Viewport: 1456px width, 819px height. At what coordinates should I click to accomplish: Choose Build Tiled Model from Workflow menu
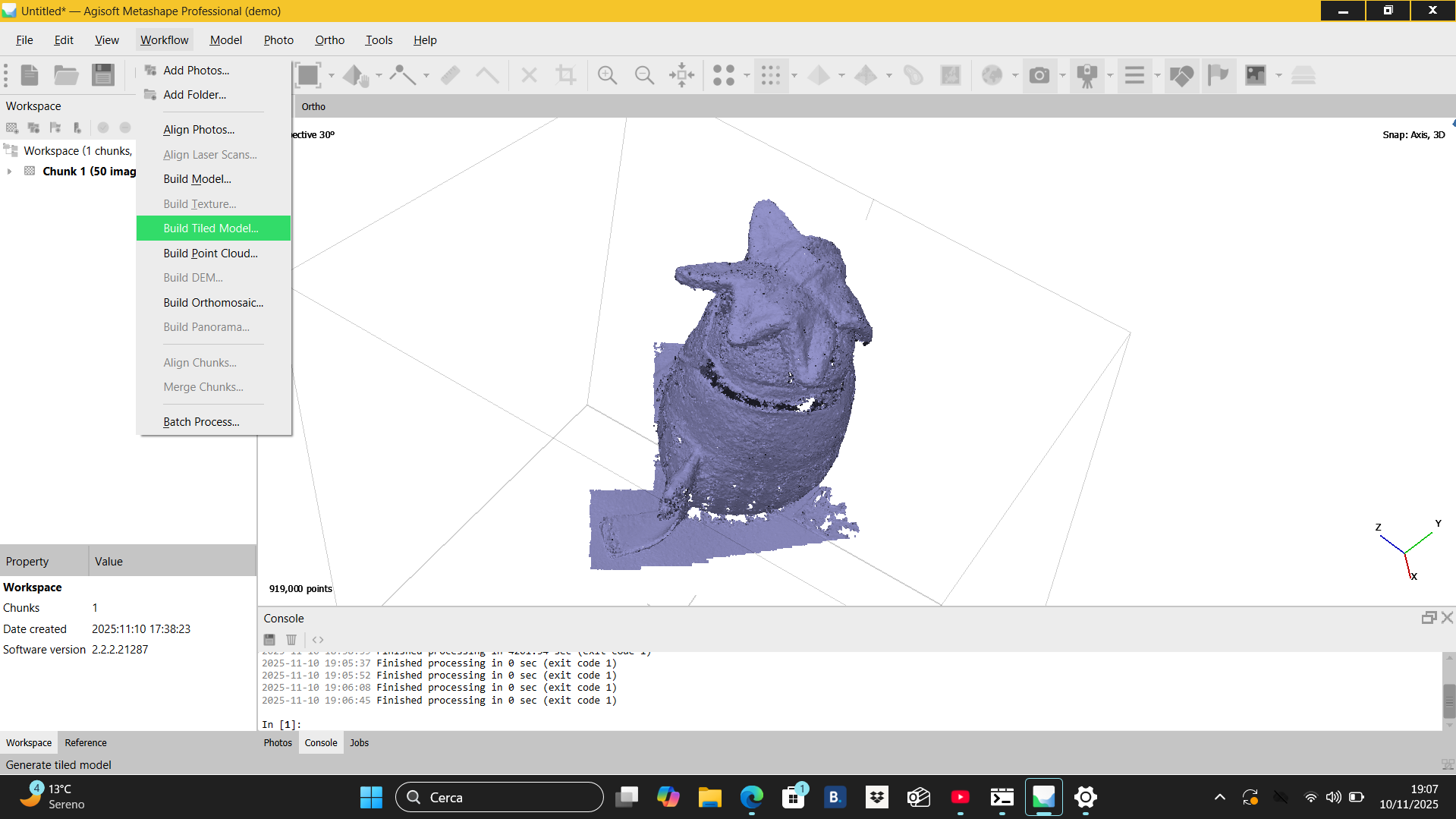pos(211,228)
